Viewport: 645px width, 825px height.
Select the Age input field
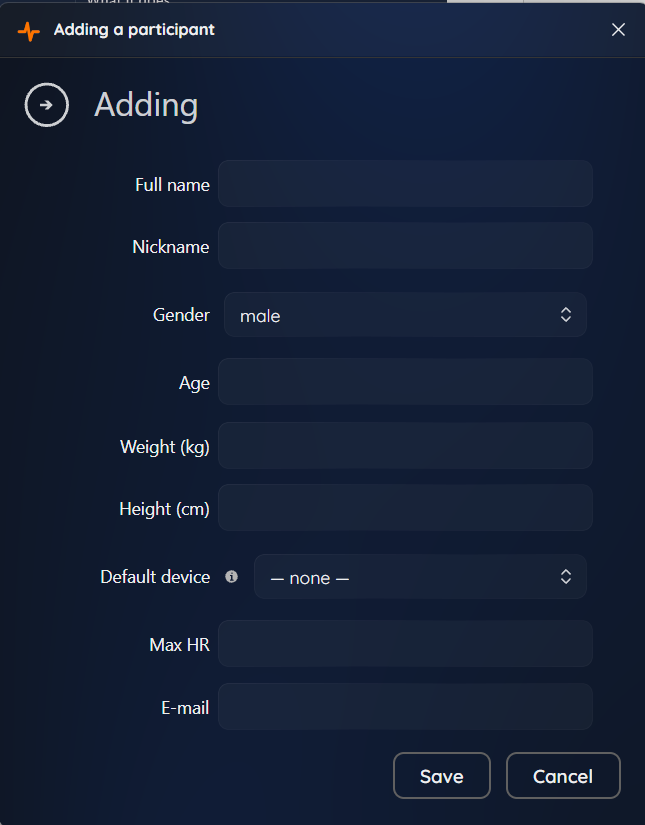tap(405, 381)
